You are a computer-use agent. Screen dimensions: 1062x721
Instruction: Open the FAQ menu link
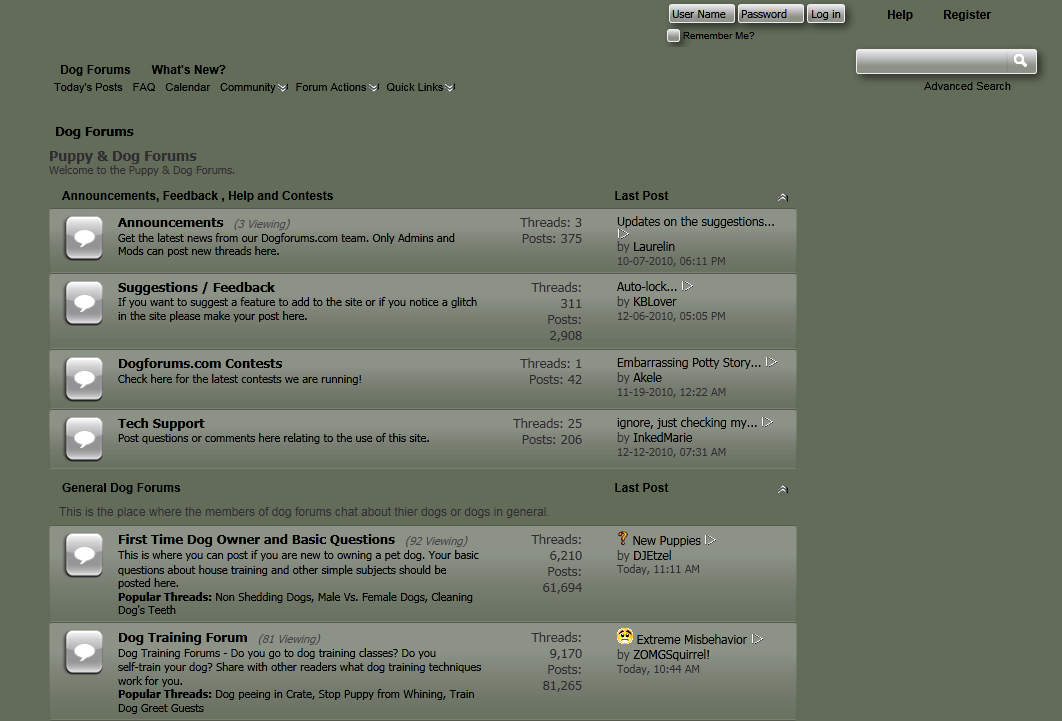click(x=144, y=87)
